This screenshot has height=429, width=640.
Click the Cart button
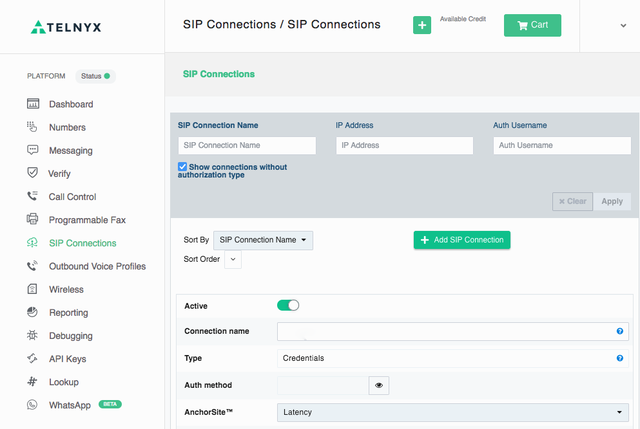[x=532, y=25]
